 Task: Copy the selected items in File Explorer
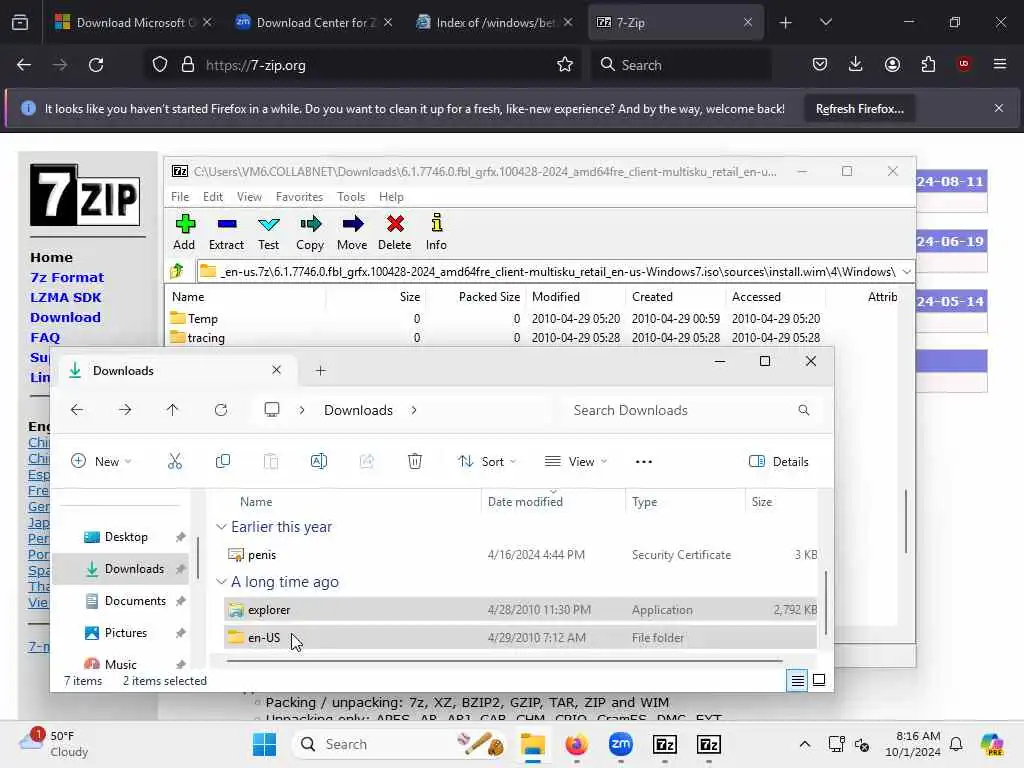click(223, 462)
